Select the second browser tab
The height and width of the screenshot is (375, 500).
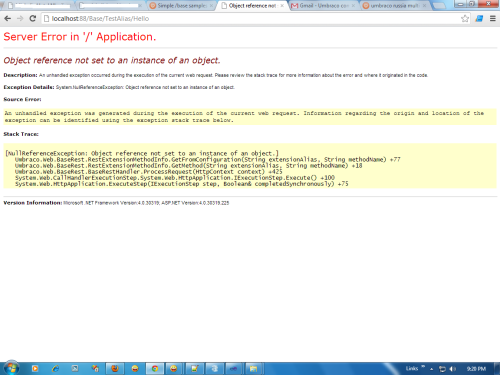point(110,6)
